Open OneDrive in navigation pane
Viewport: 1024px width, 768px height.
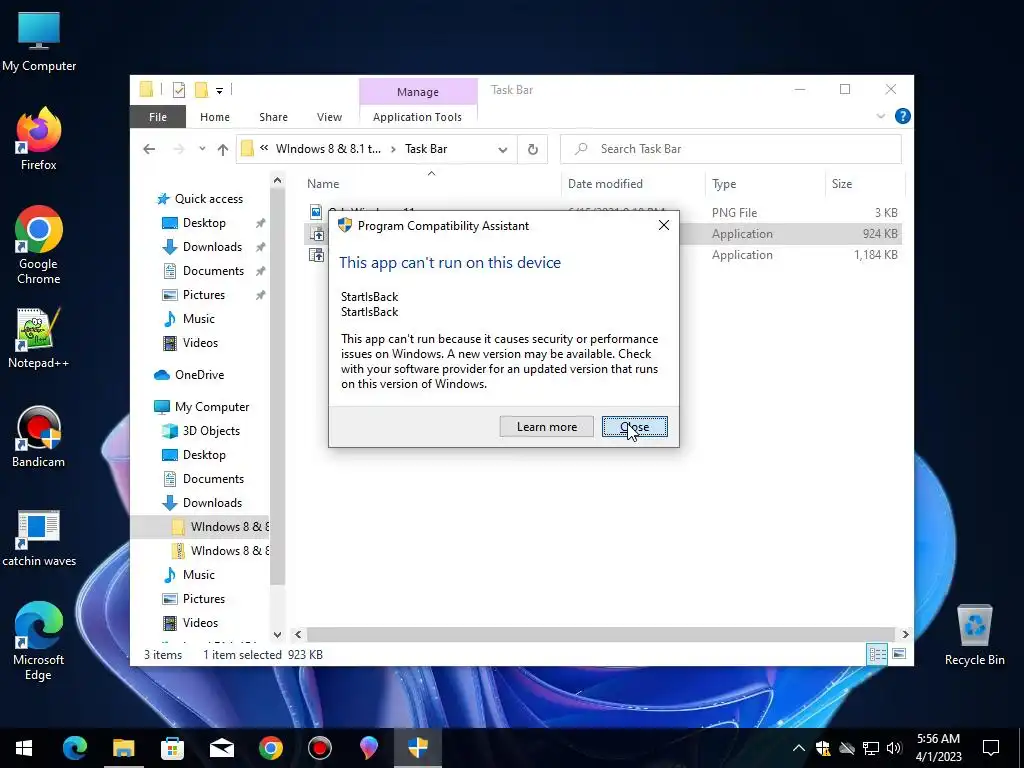tap(199, 375)
